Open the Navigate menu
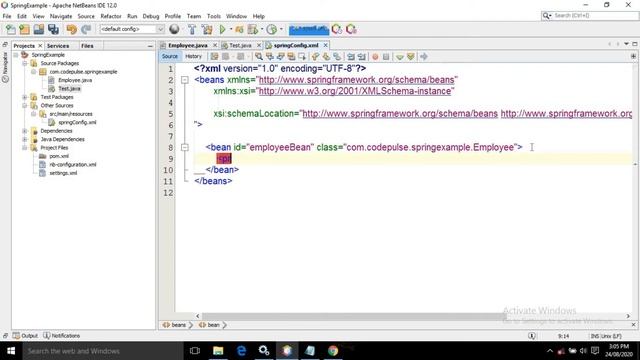The image size is (640, 360). tap(61, 16)
